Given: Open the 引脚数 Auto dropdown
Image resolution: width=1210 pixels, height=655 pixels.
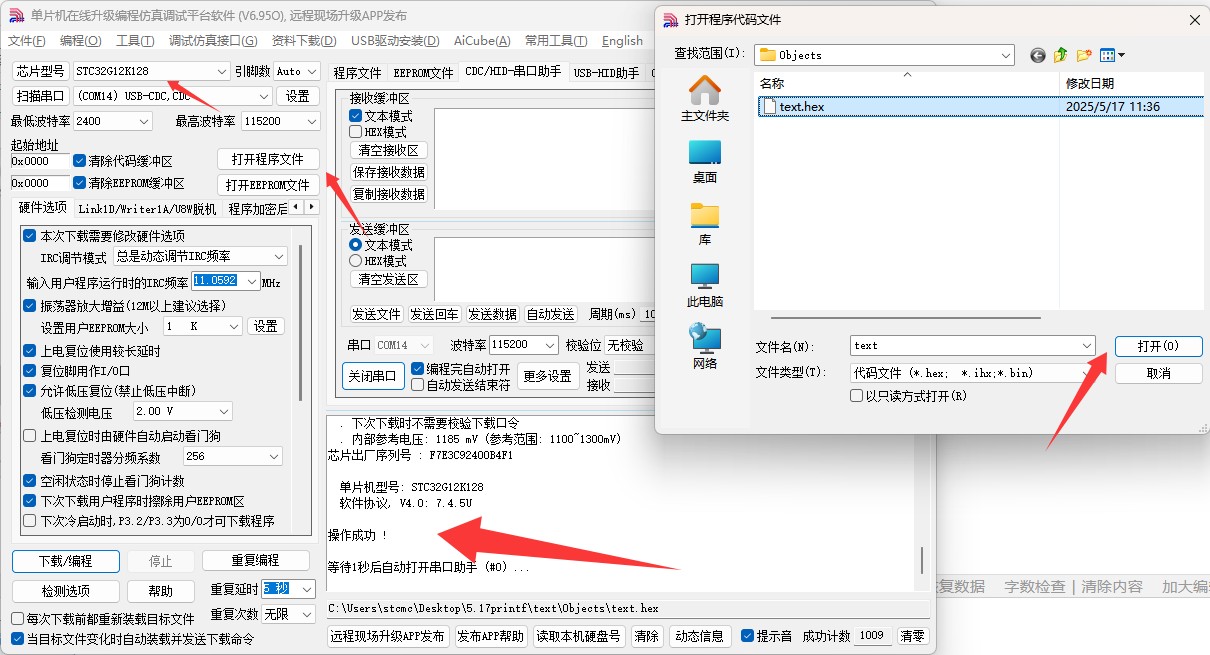Looking at the screenshot, I should tap(296, 71).
